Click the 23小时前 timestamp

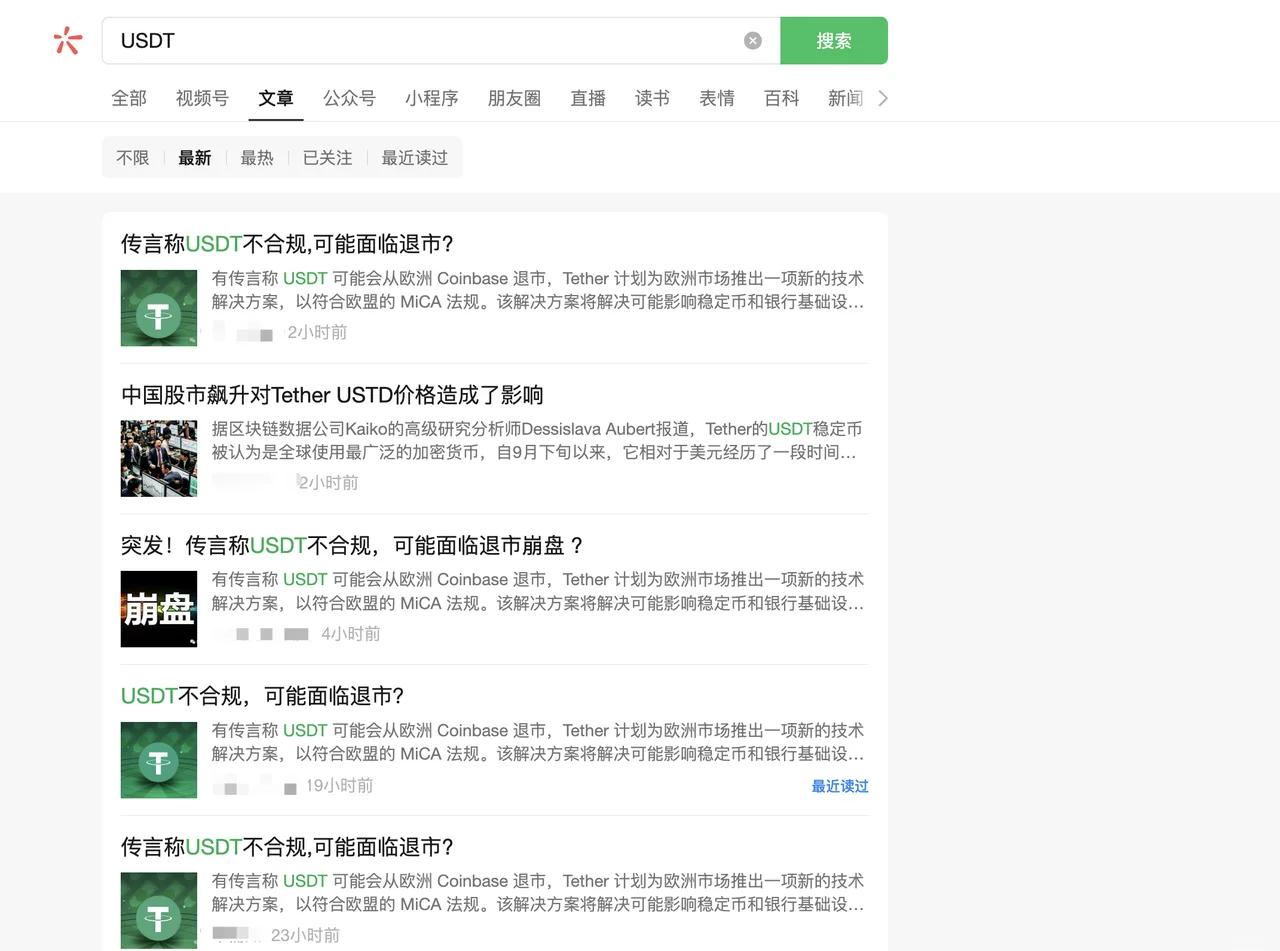pyautogui.click(x=305, y=935)
